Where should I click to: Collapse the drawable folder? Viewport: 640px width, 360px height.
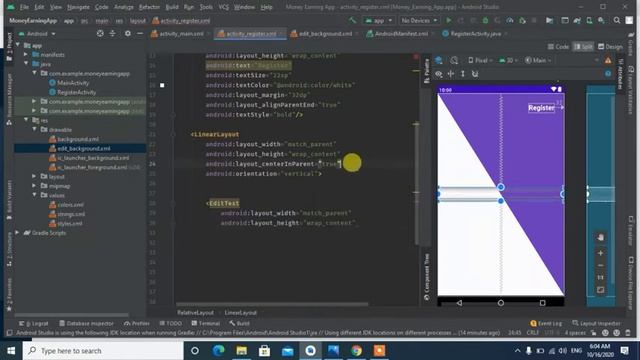35,129
